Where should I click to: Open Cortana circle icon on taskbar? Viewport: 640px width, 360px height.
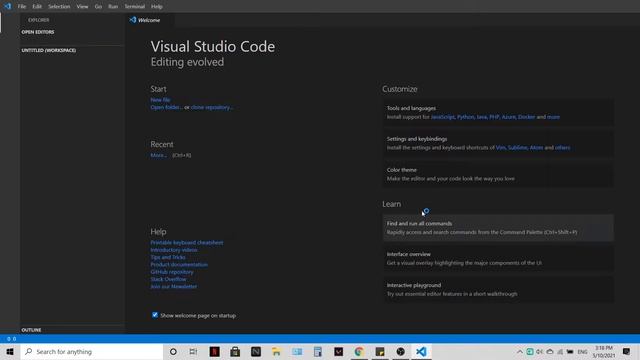[173, 351]
